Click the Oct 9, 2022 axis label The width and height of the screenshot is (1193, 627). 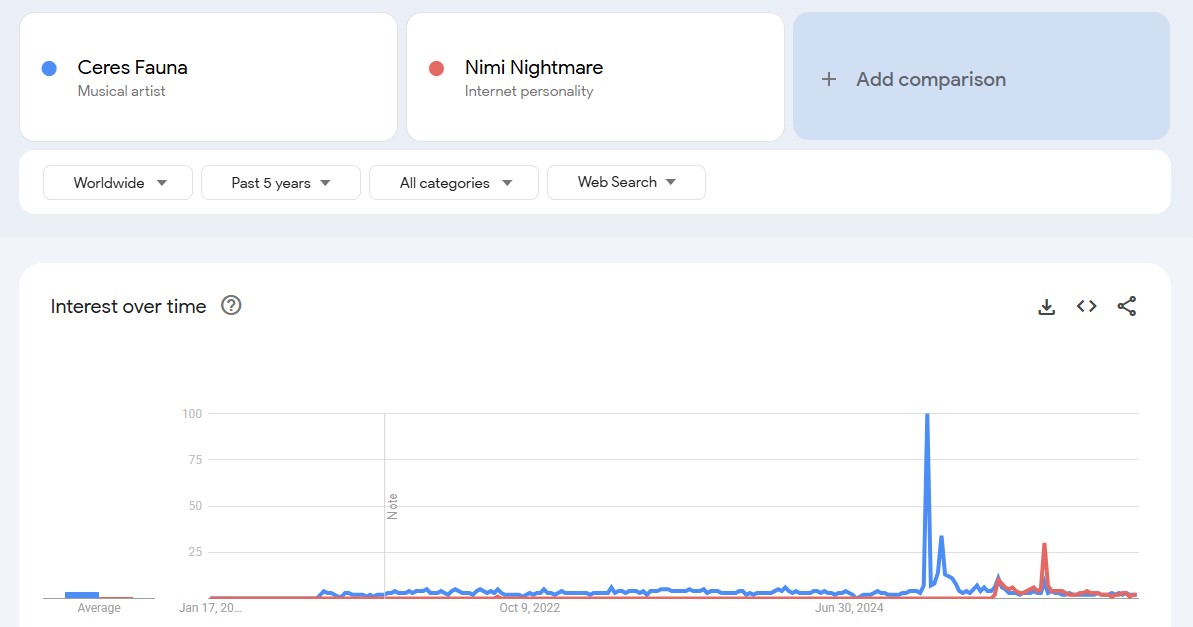(x=530, y=607)
